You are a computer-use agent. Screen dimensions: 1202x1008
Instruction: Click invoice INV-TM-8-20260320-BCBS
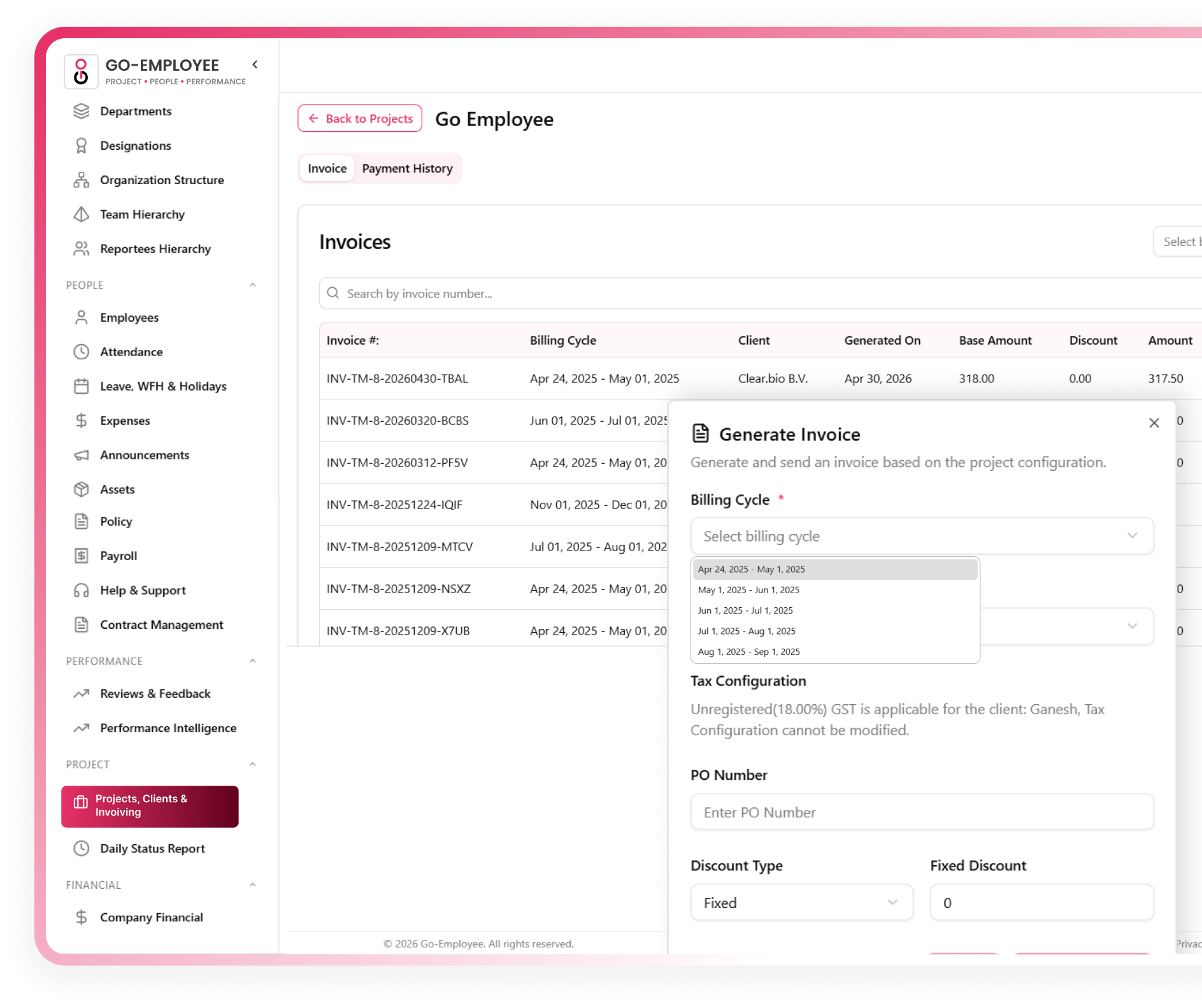pyautogui.click(x=397, y=421)
